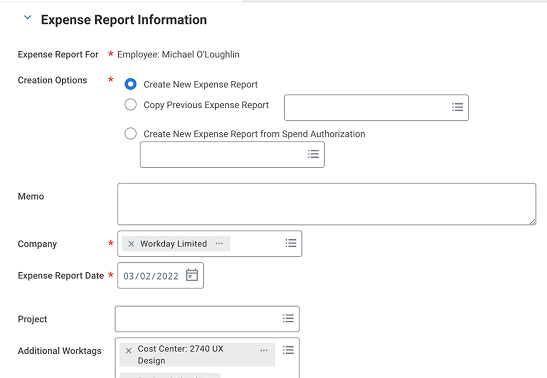The image size is (547, 378).
Task: Click the Employee: Michael O'Loughlin text
Action: pos(178,54)
